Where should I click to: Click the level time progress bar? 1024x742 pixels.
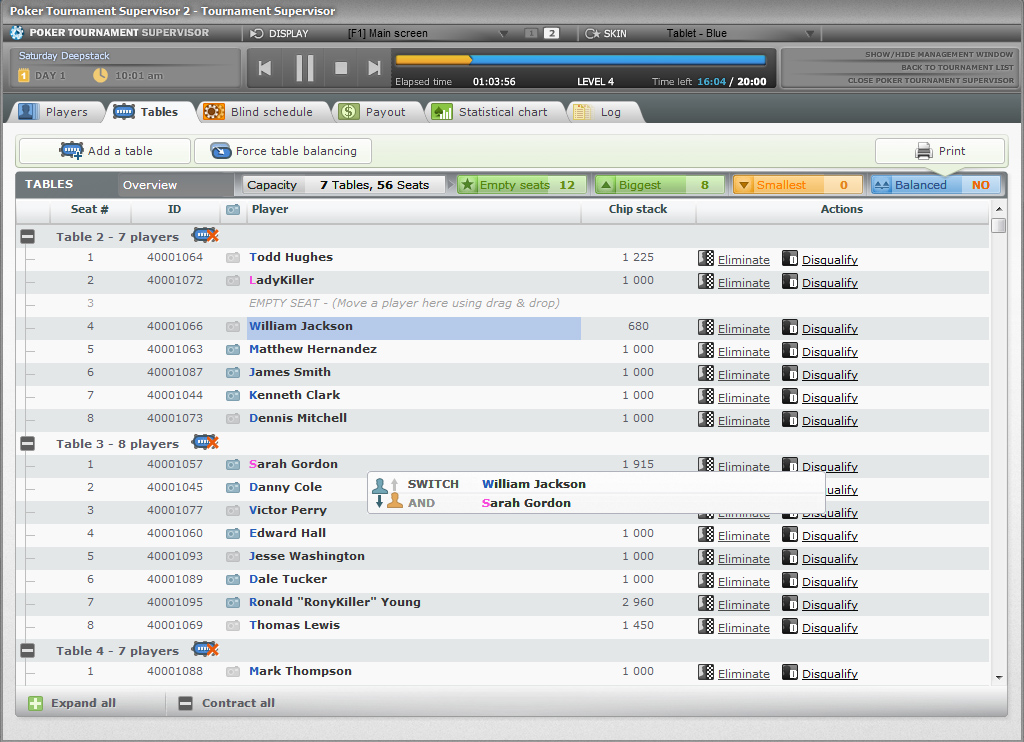[x=581, y=60]
